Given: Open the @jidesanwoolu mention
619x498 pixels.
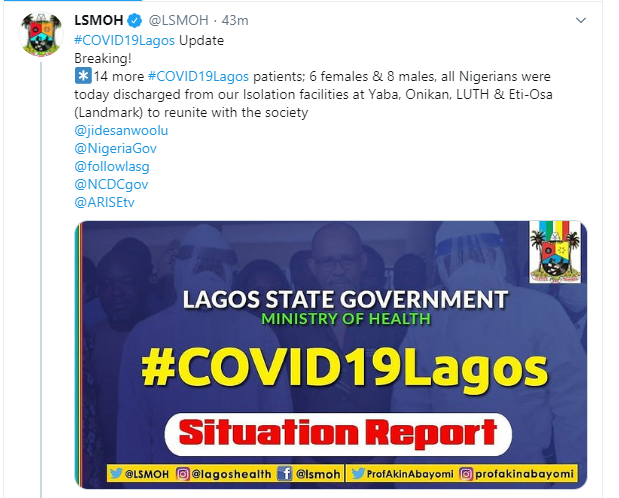Looking at the screenshot, I should (121, 130).
